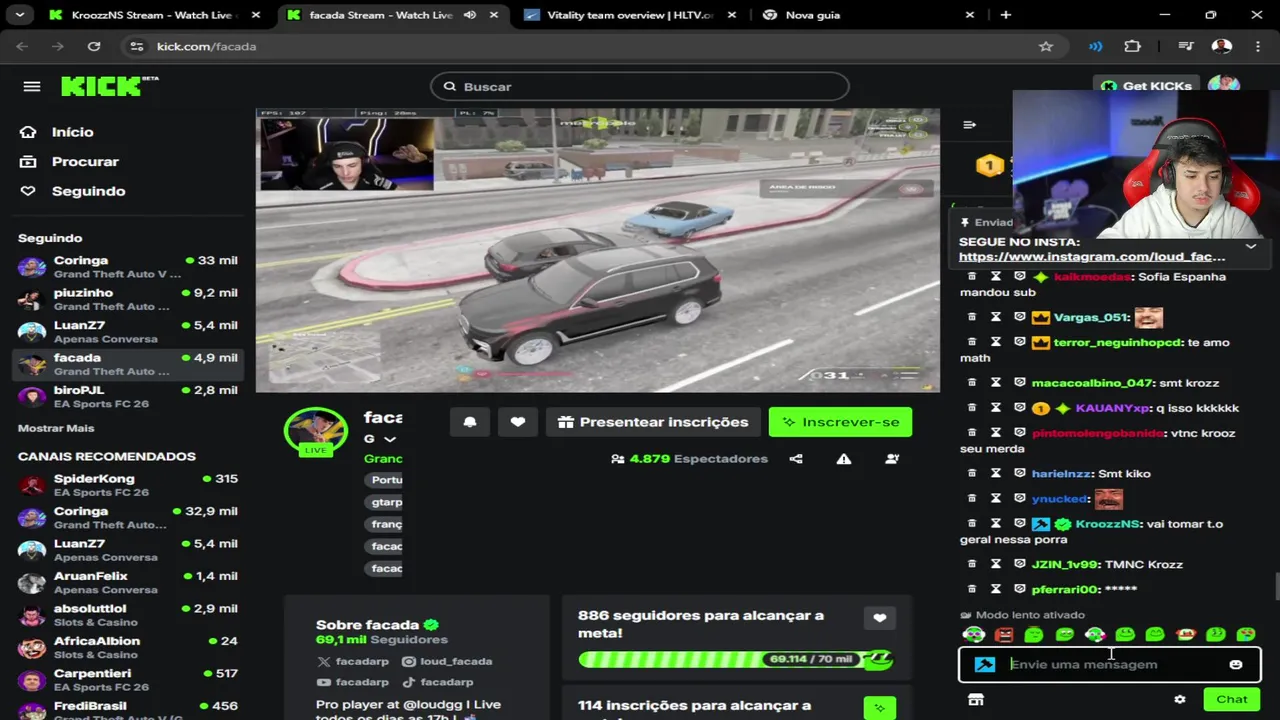1280x720 pixels.
Task: Report the stream with the warning icon
Action: (x=844, y=459)
